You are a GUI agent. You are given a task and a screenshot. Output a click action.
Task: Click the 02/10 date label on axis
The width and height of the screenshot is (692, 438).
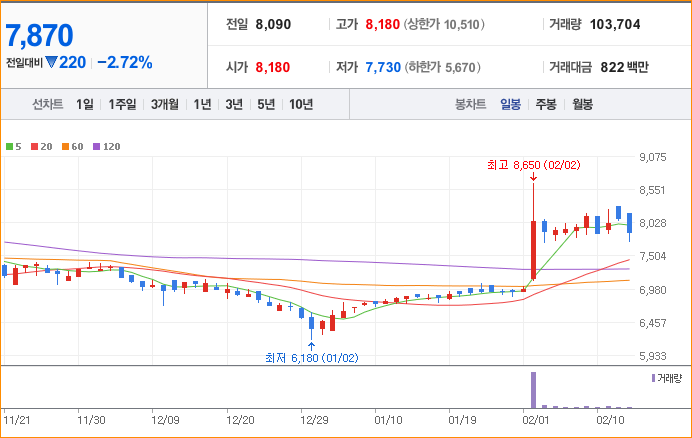610,420
